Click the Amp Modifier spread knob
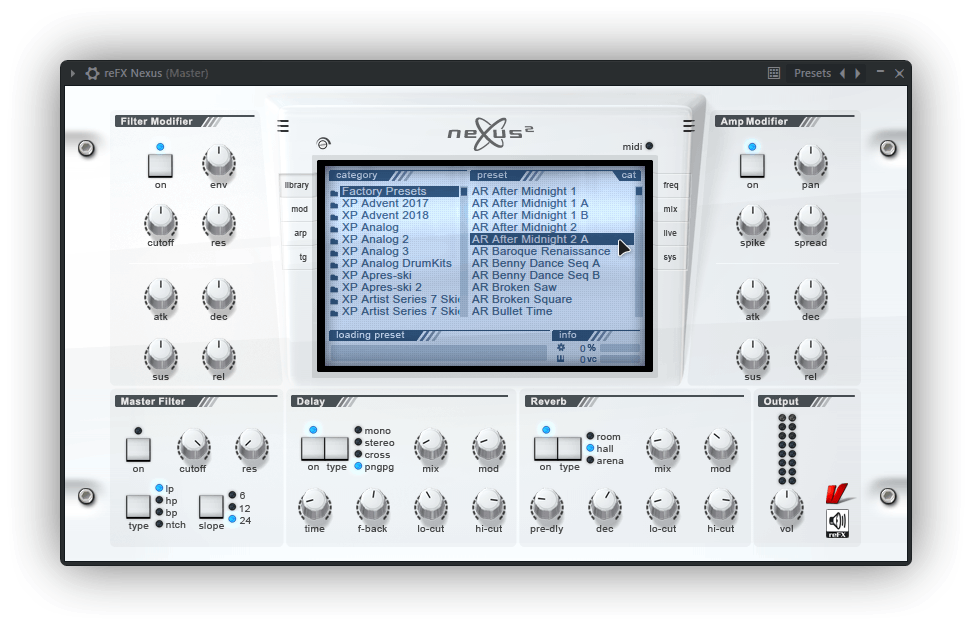The image size is (972, 626). [x=811, y=221]
